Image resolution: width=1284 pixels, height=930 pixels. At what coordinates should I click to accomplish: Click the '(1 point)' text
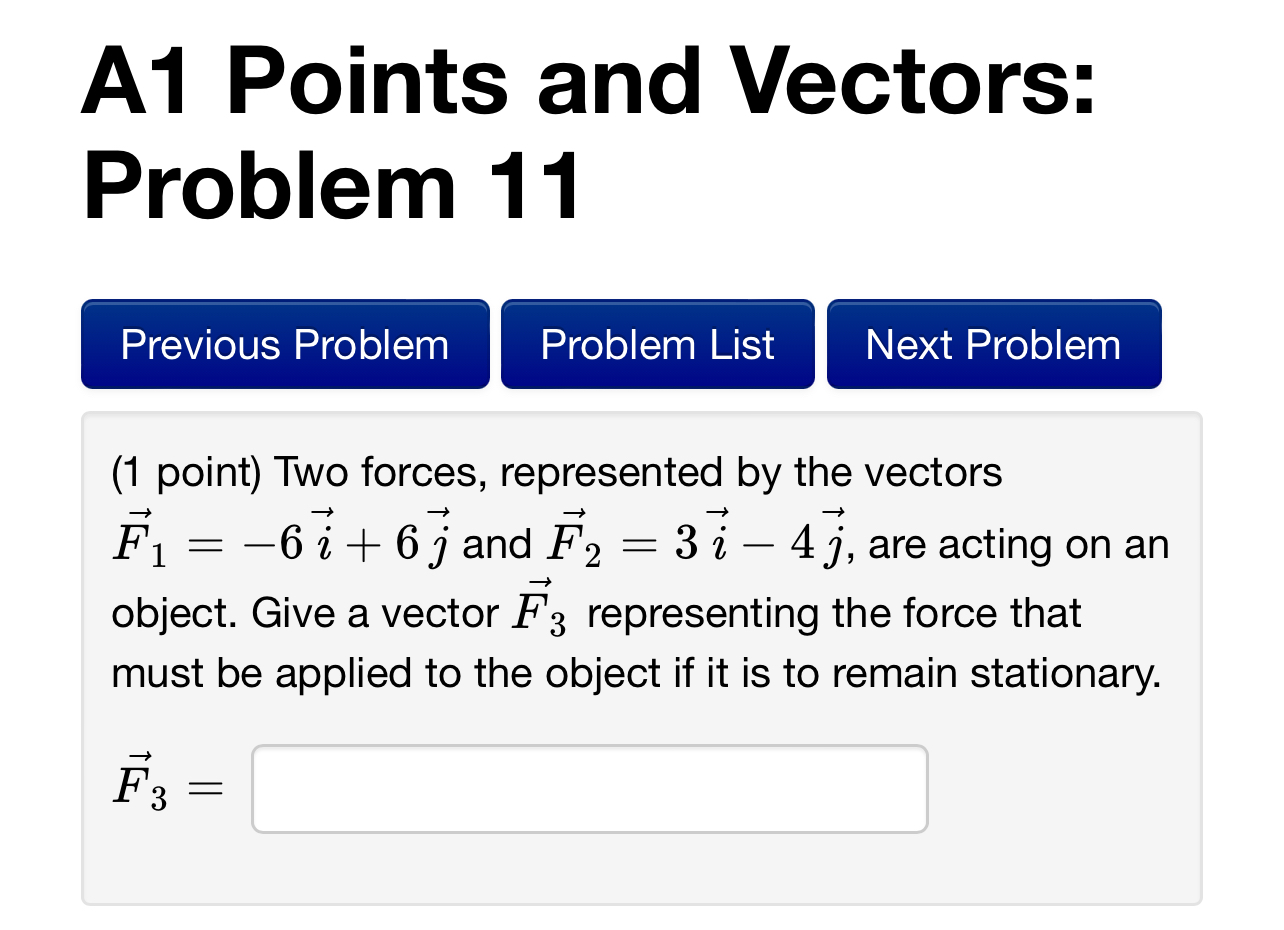coord(186,472)
